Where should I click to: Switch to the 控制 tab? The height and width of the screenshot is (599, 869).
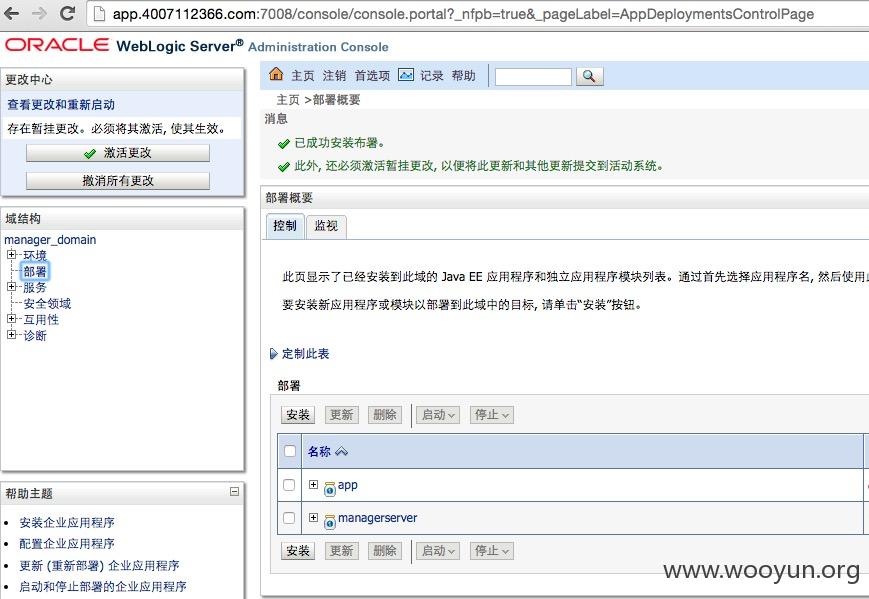285,226
